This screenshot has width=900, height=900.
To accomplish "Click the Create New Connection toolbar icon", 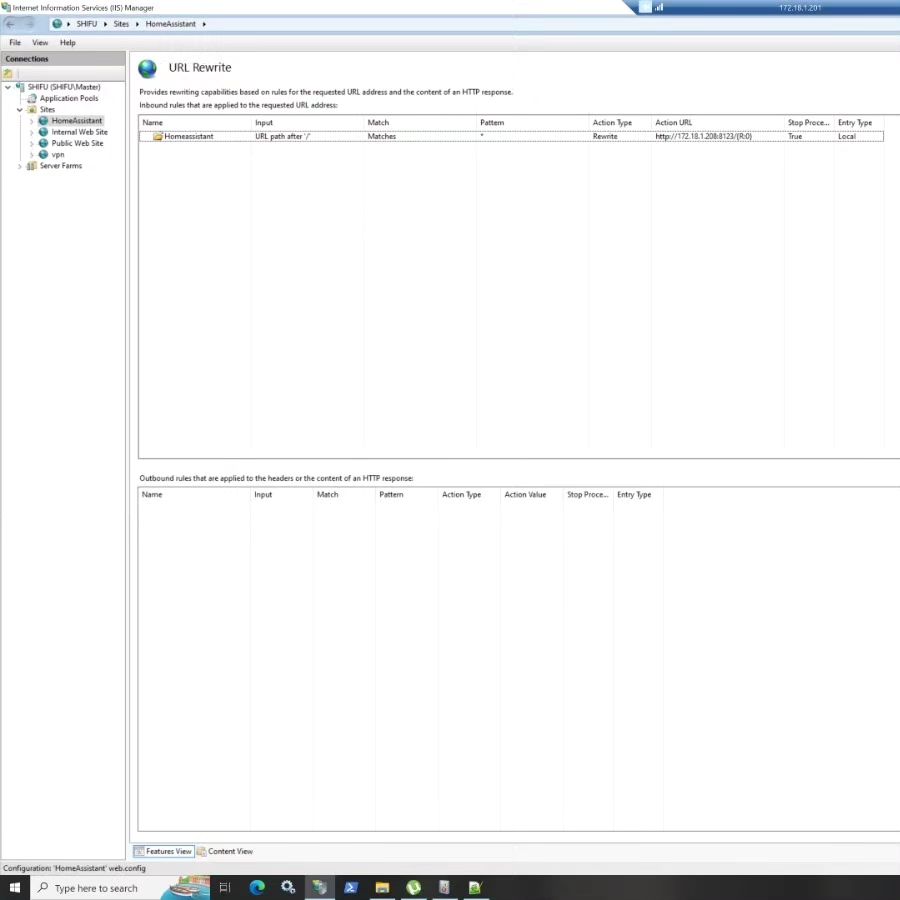I will pos(7,73).
